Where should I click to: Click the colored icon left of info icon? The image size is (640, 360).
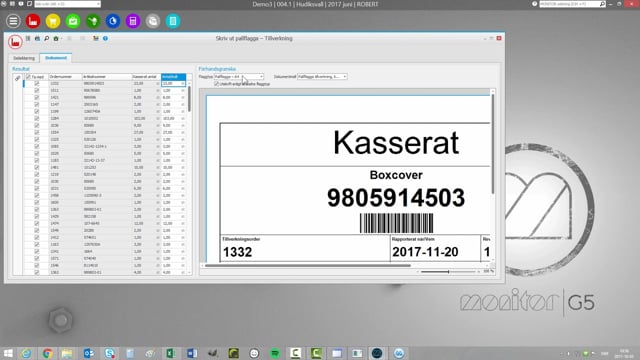[x=96, y=38]
